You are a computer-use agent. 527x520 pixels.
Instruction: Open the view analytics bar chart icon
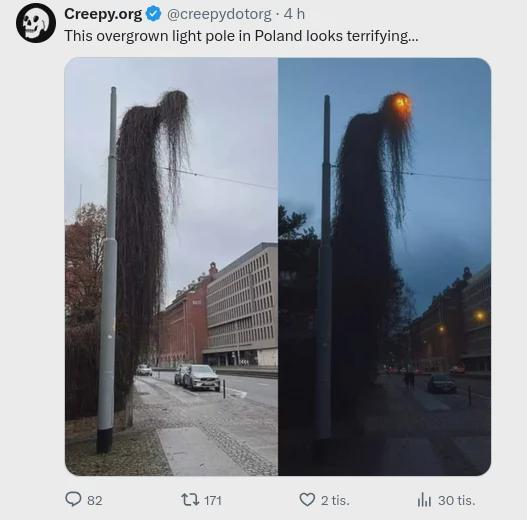click(x=424, y=499)
